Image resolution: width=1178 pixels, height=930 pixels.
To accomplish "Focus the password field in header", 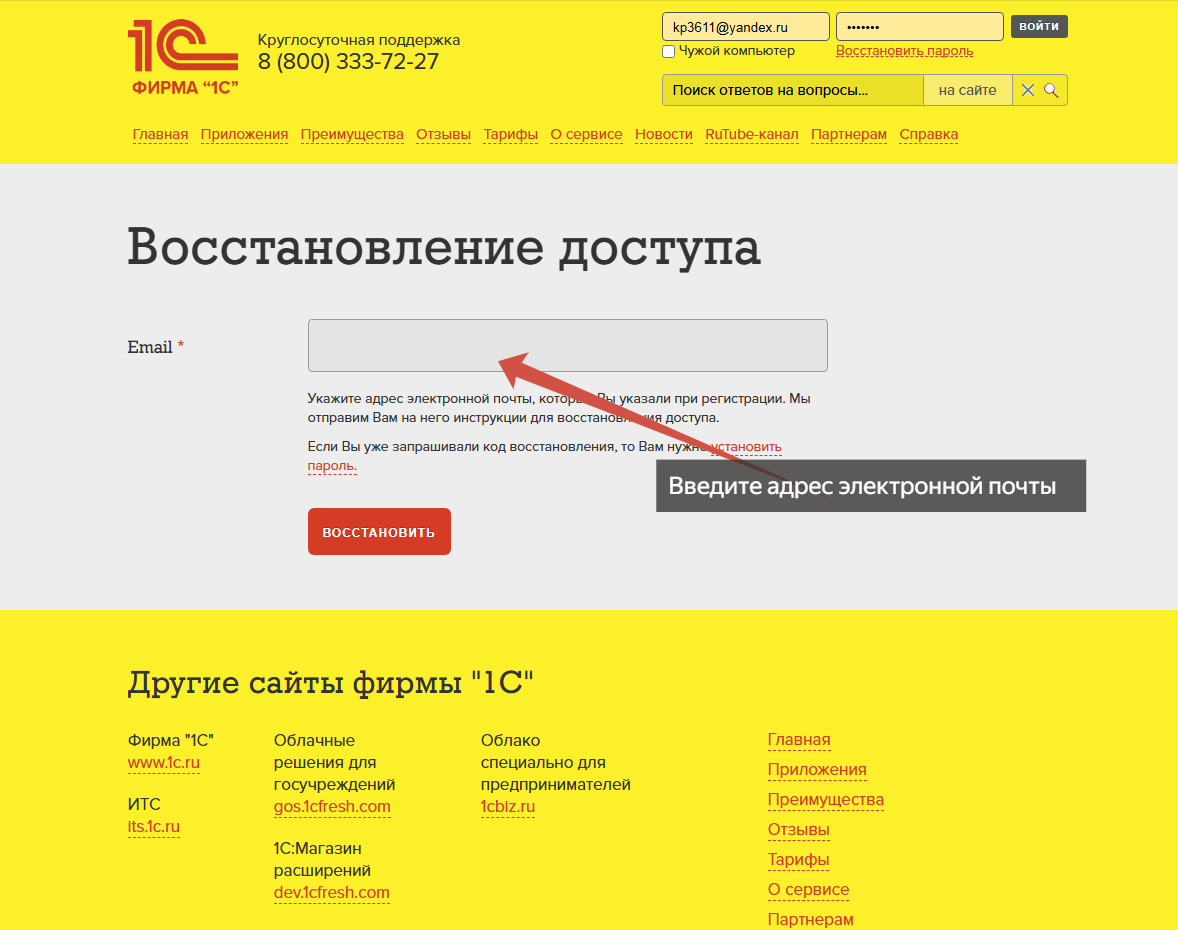I will pyautogui.click(x=920, y=27).
